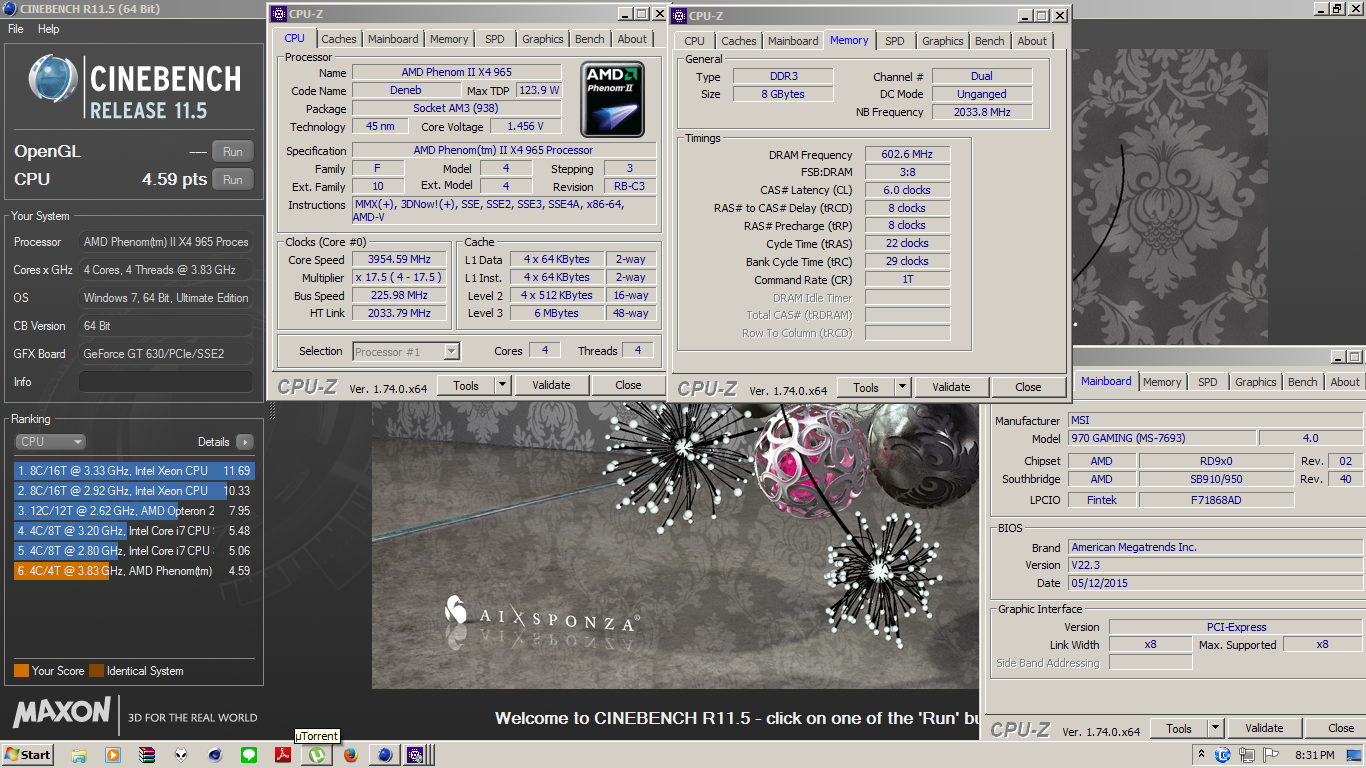Open the green LINE chat taskbar icon
The height and width of the screenshot is (768, 1366).
(249, 755)
